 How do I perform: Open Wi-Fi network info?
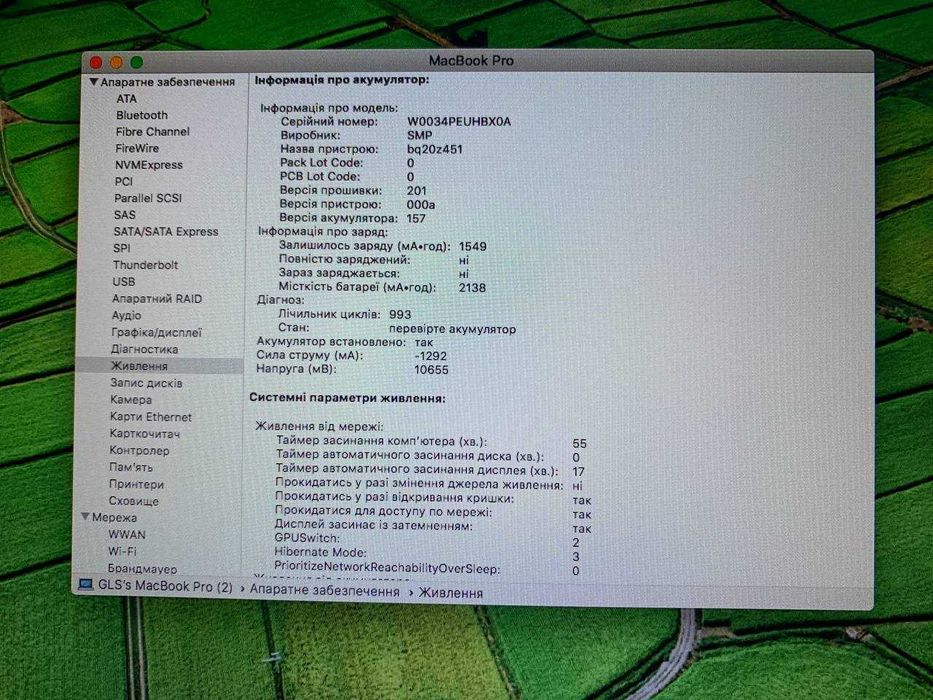[122, 551]
